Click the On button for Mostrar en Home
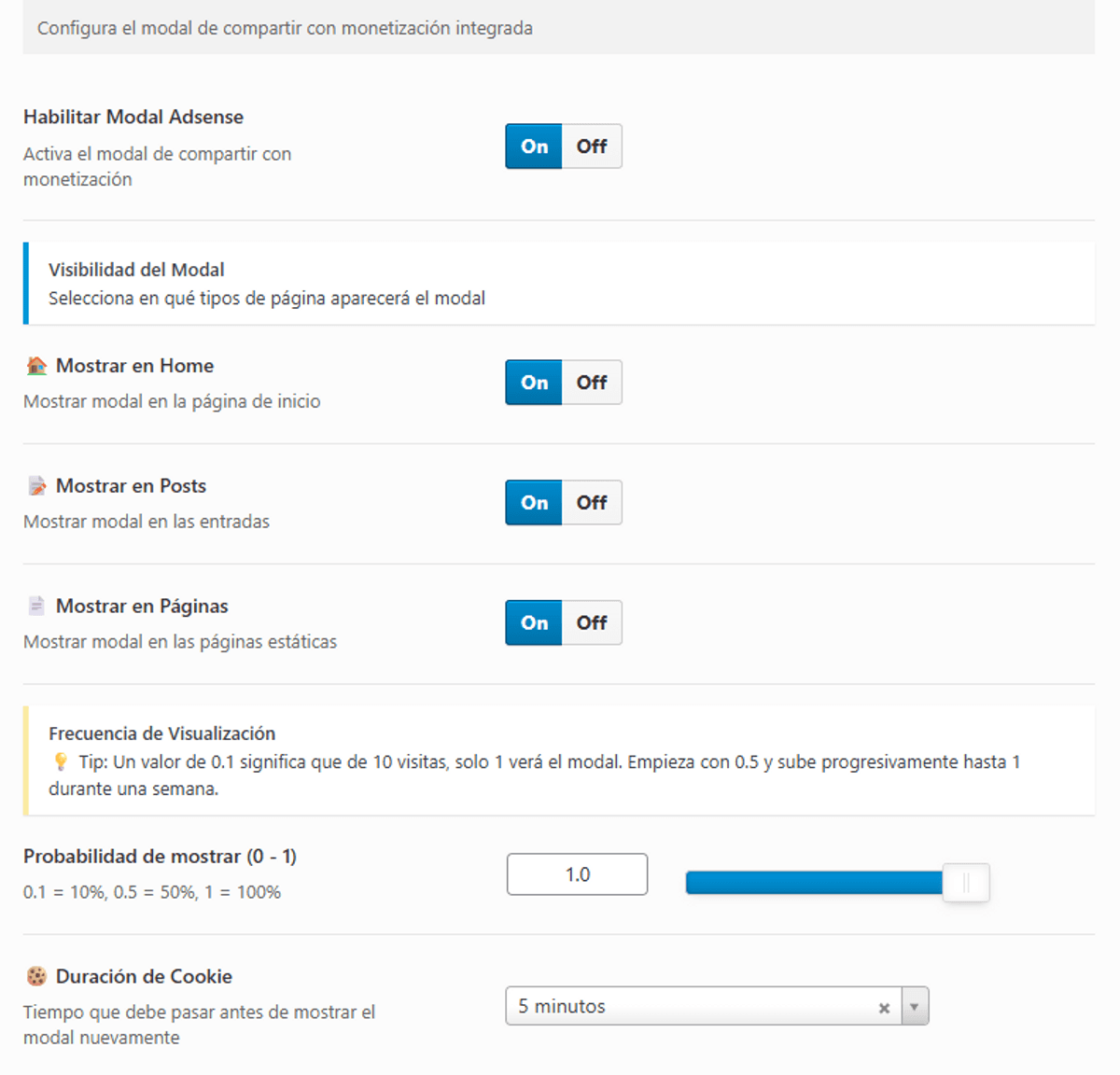The width and height of the screenshot is (1120, 1075). click(534, 383)
